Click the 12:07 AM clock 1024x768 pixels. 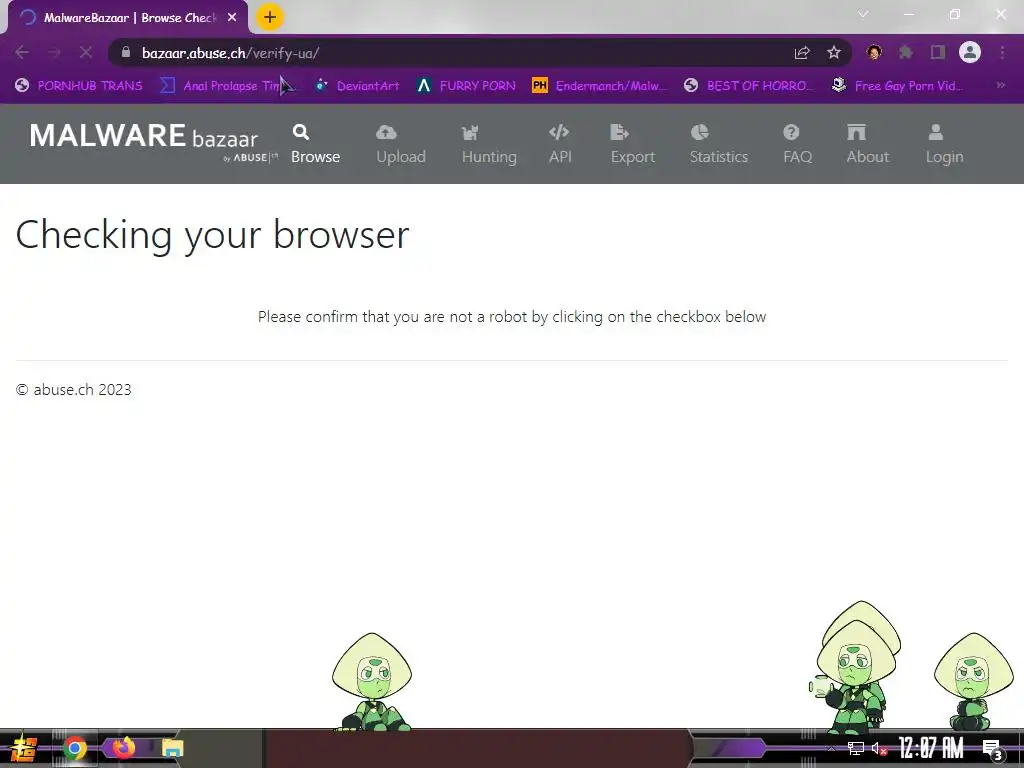(x=931, y=748)
